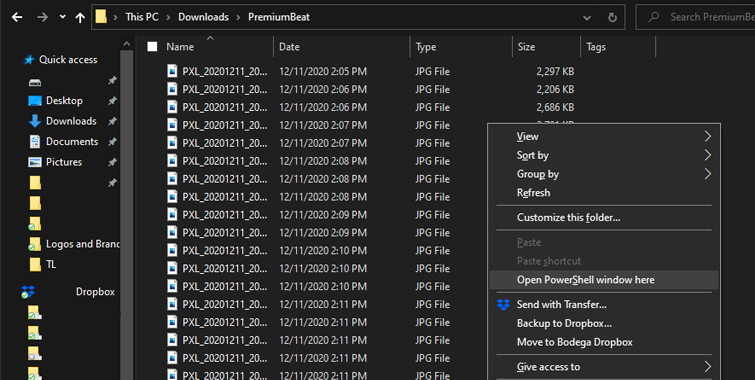
Task: Choose 'Open PowerShell window here'
Action: click(x=604, y=280)
